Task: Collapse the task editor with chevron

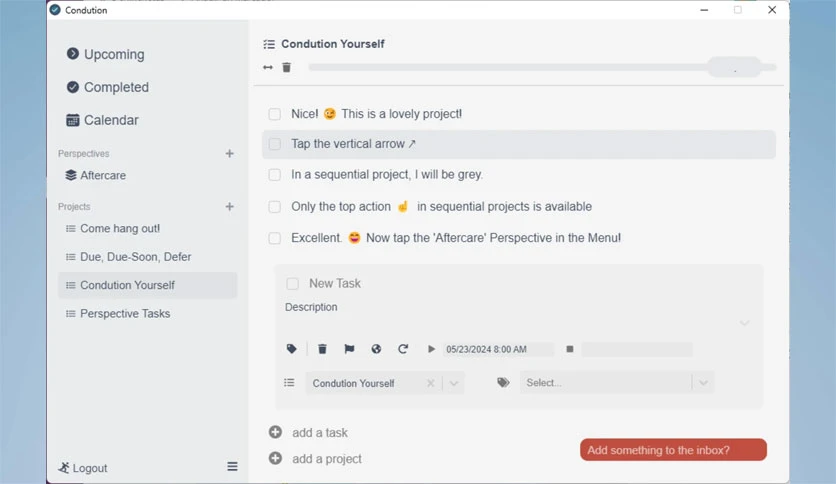Action: 745,323
